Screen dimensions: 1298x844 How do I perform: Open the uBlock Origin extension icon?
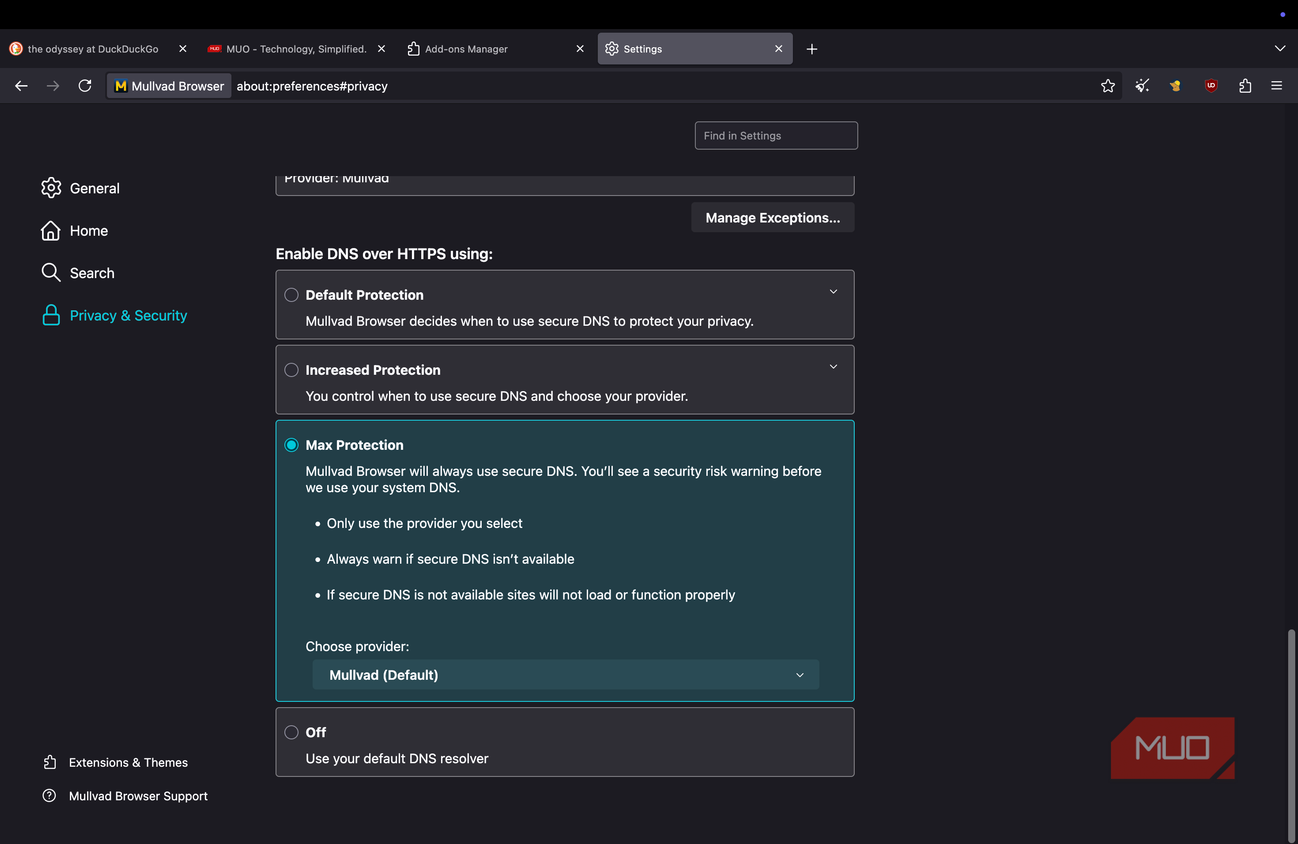(x=1211, y=86)
